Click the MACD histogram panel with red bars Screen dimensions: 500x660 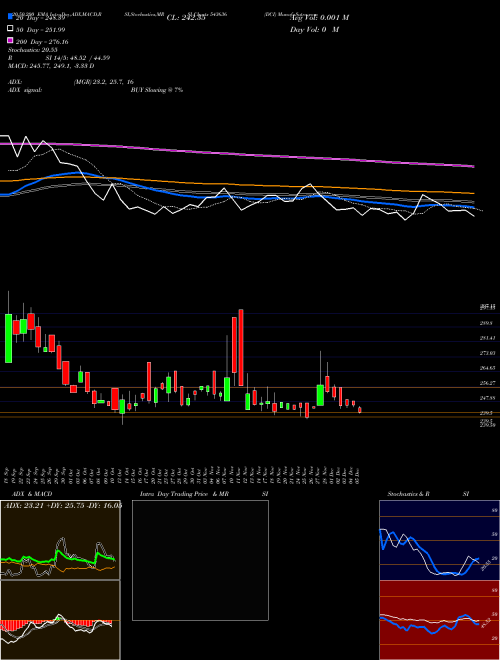(x=60, y=620)
